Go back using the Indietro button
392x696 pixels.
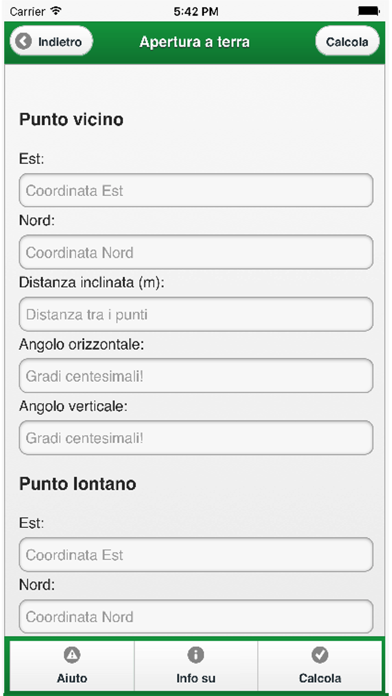(51, 41)
